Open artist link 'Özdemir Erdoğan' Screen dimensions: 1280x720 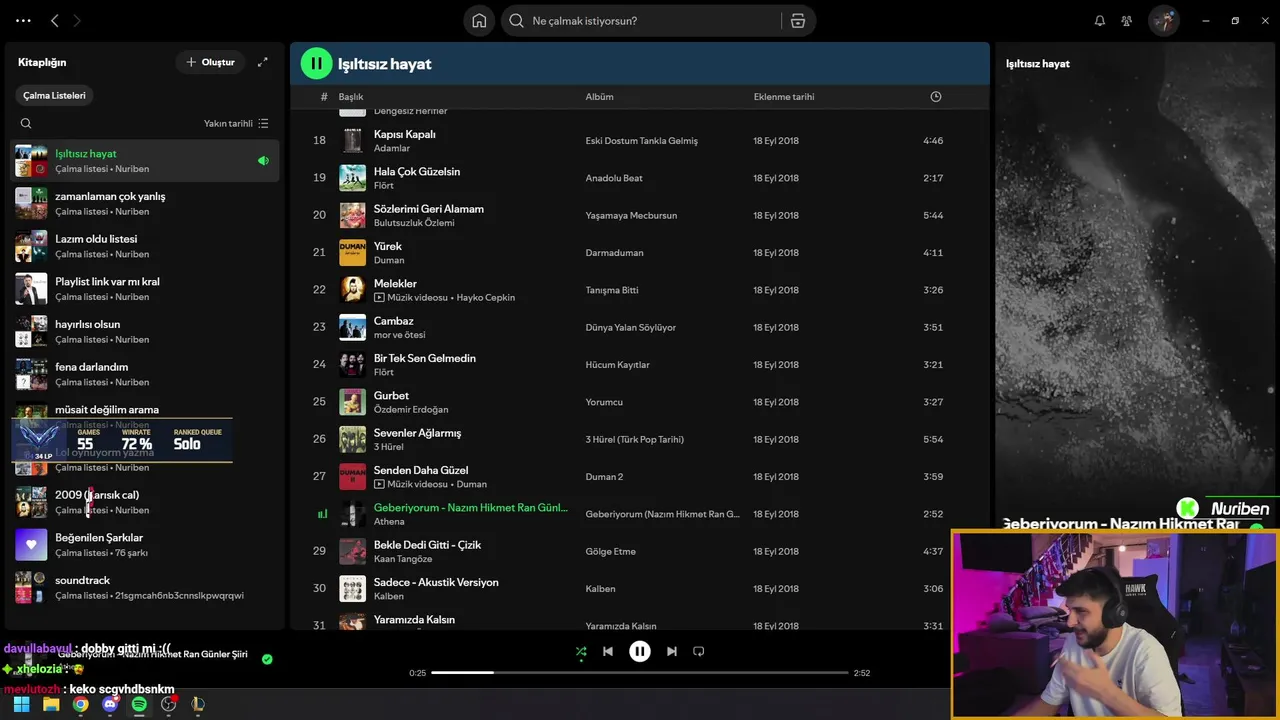(411, 410)
